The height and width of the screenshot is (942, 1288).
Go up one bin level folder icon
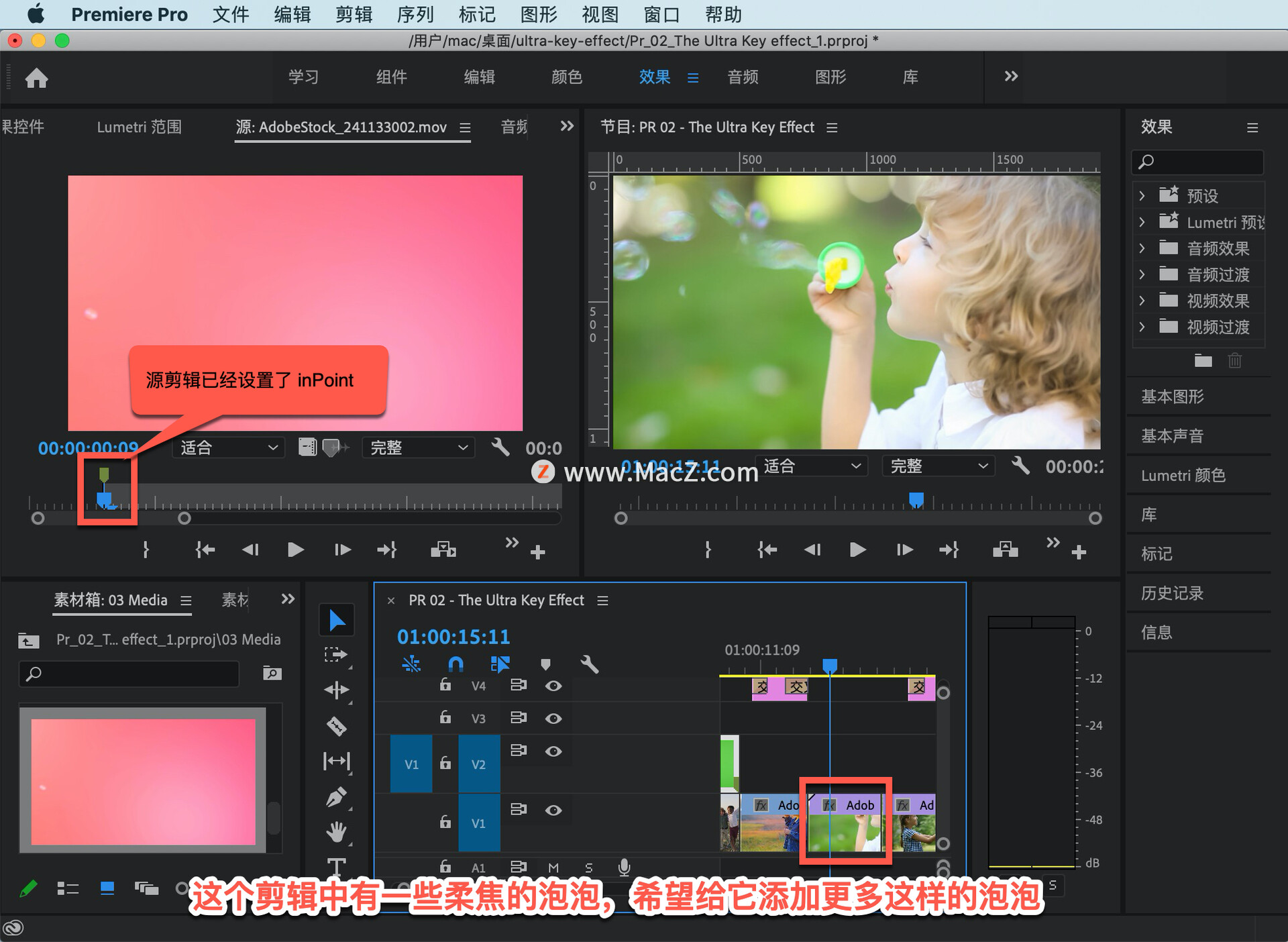(28, 641)
